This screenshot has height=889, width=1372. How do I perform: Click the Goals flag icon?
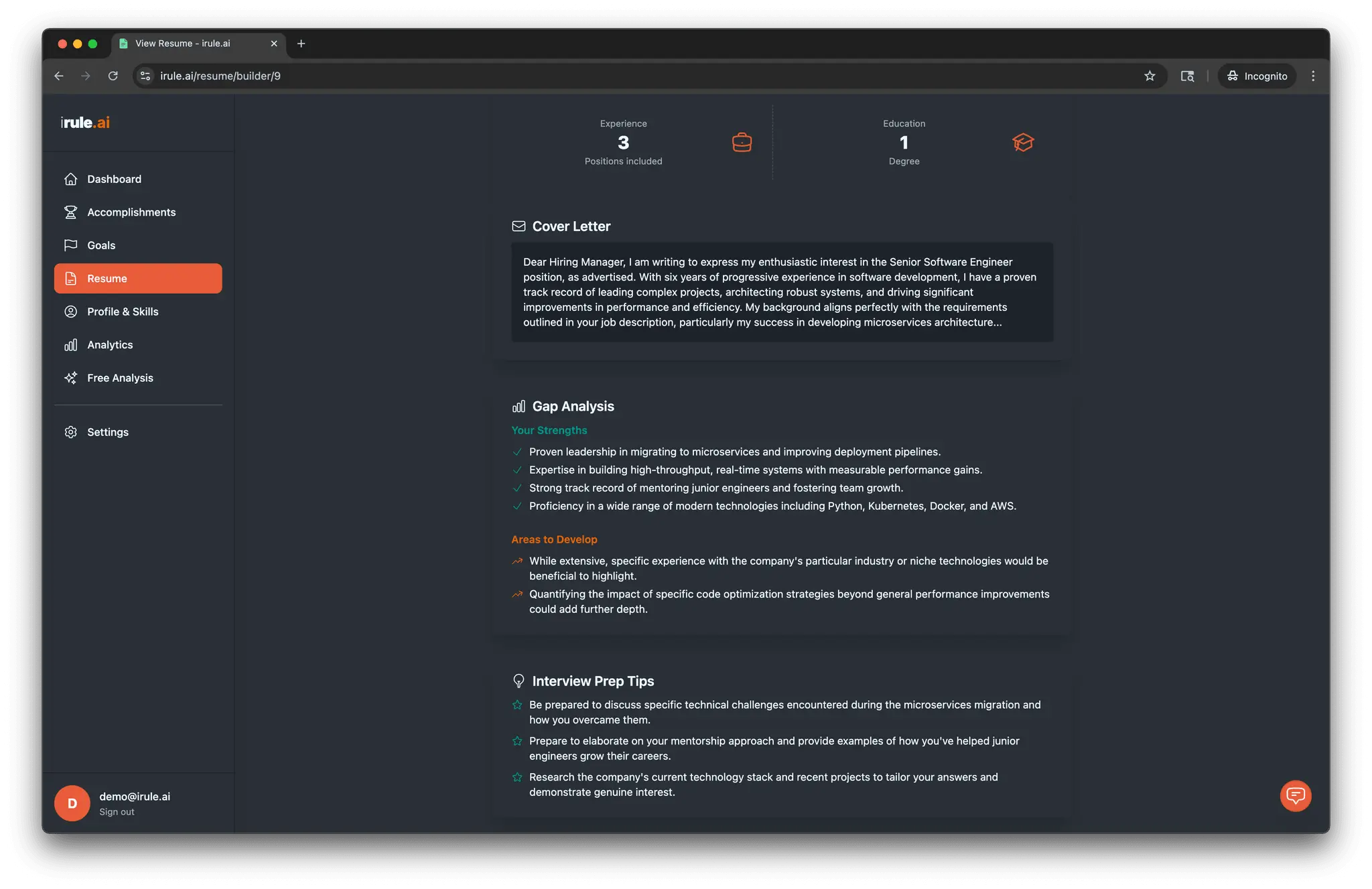click(x=70, y=245)
